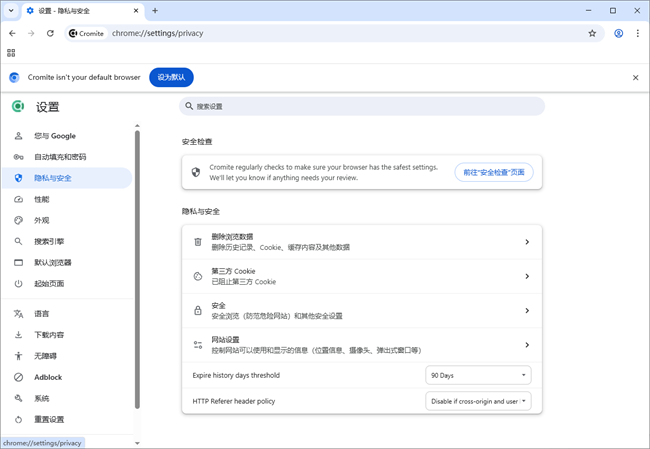
Task: Click 'Expire history days threshold' label
Action: [x=236, y=376]
